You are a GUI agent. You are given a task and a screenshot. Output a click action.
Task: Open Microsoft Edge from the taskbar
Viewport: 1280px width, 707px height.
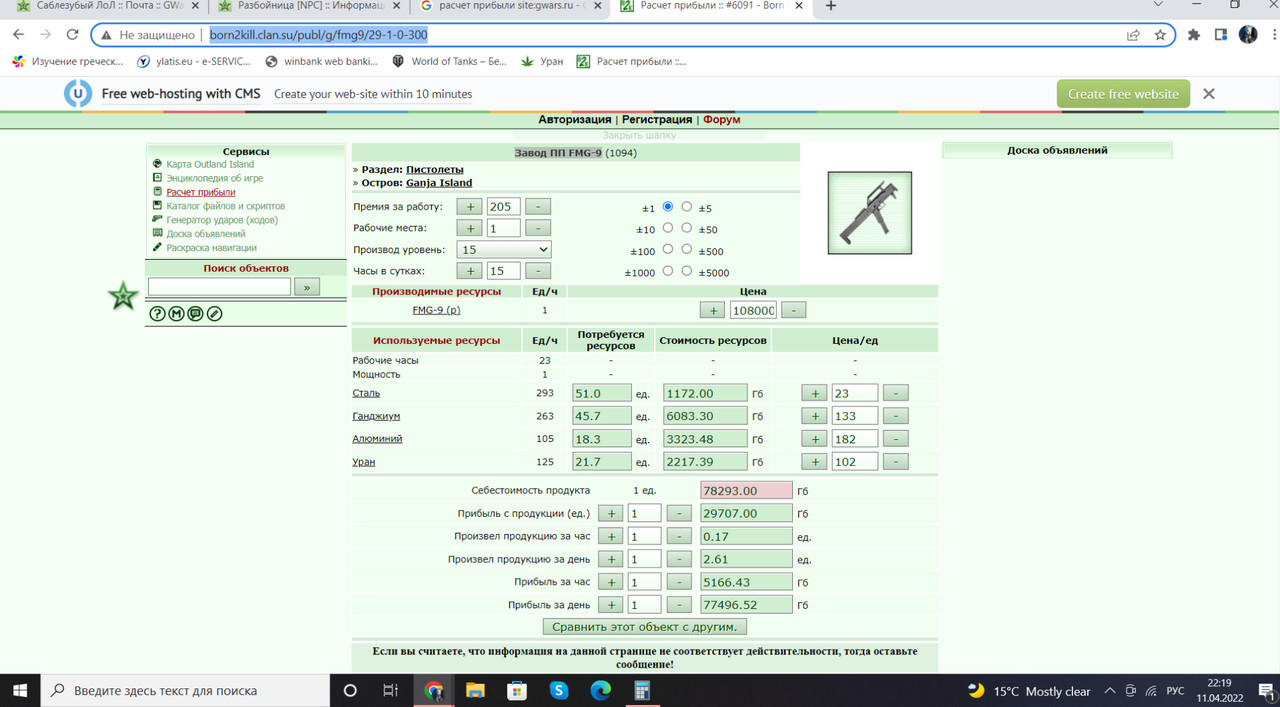(x=600, y=690)
